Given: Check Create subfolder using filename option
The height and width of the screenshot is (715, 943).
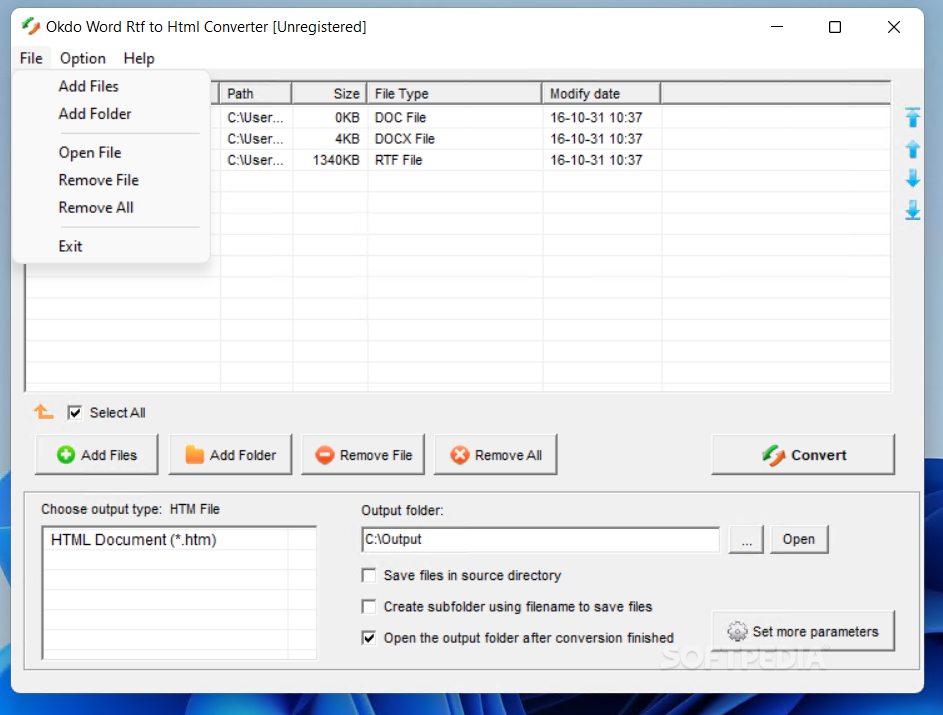Looking at the screenshot, I should click(369, 607).
